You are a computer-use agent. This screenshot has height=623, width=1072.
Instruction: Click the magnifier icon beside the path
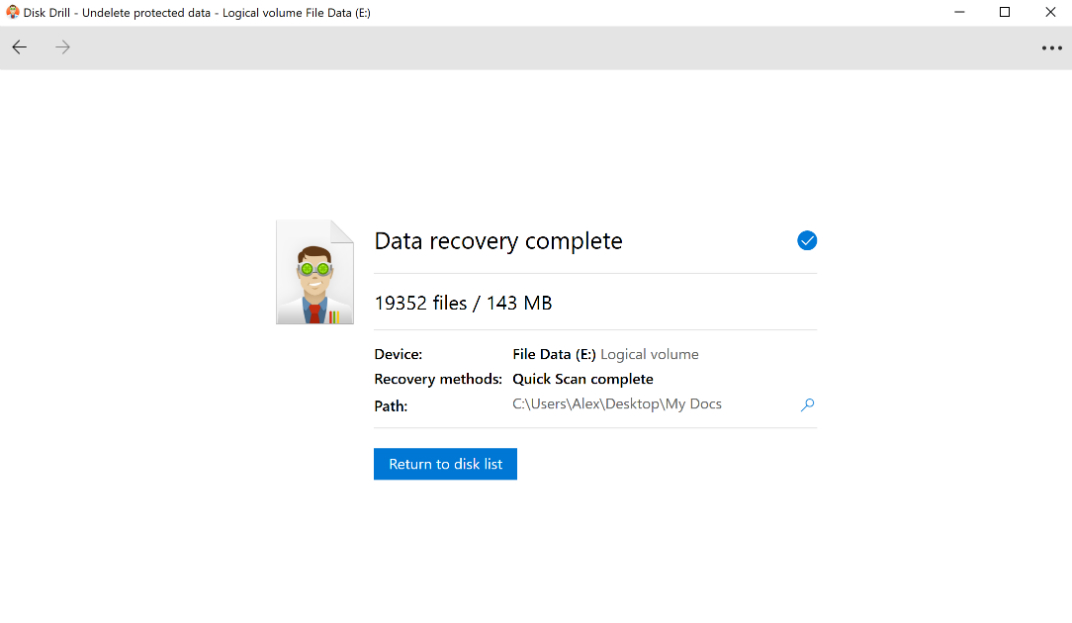[x=807, y=405]
